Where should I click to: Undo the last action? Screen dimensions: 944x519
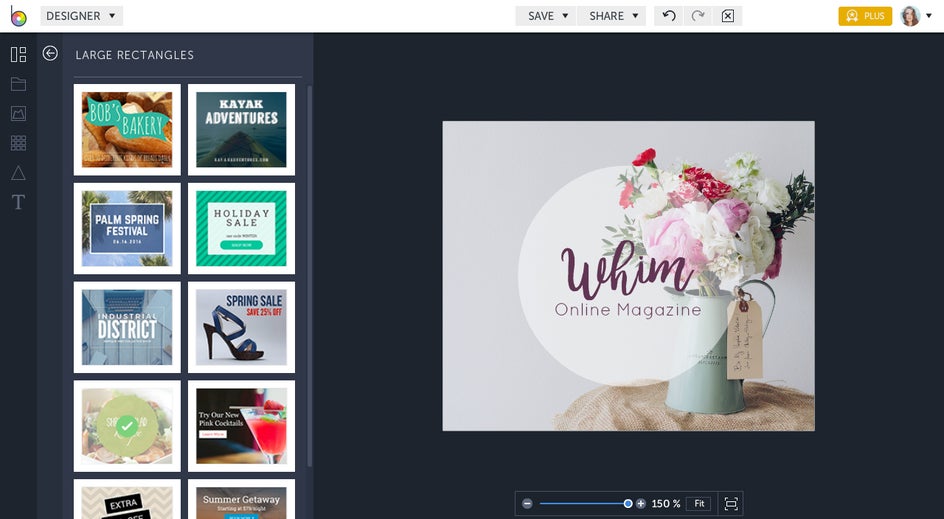[x=668, y=16]
